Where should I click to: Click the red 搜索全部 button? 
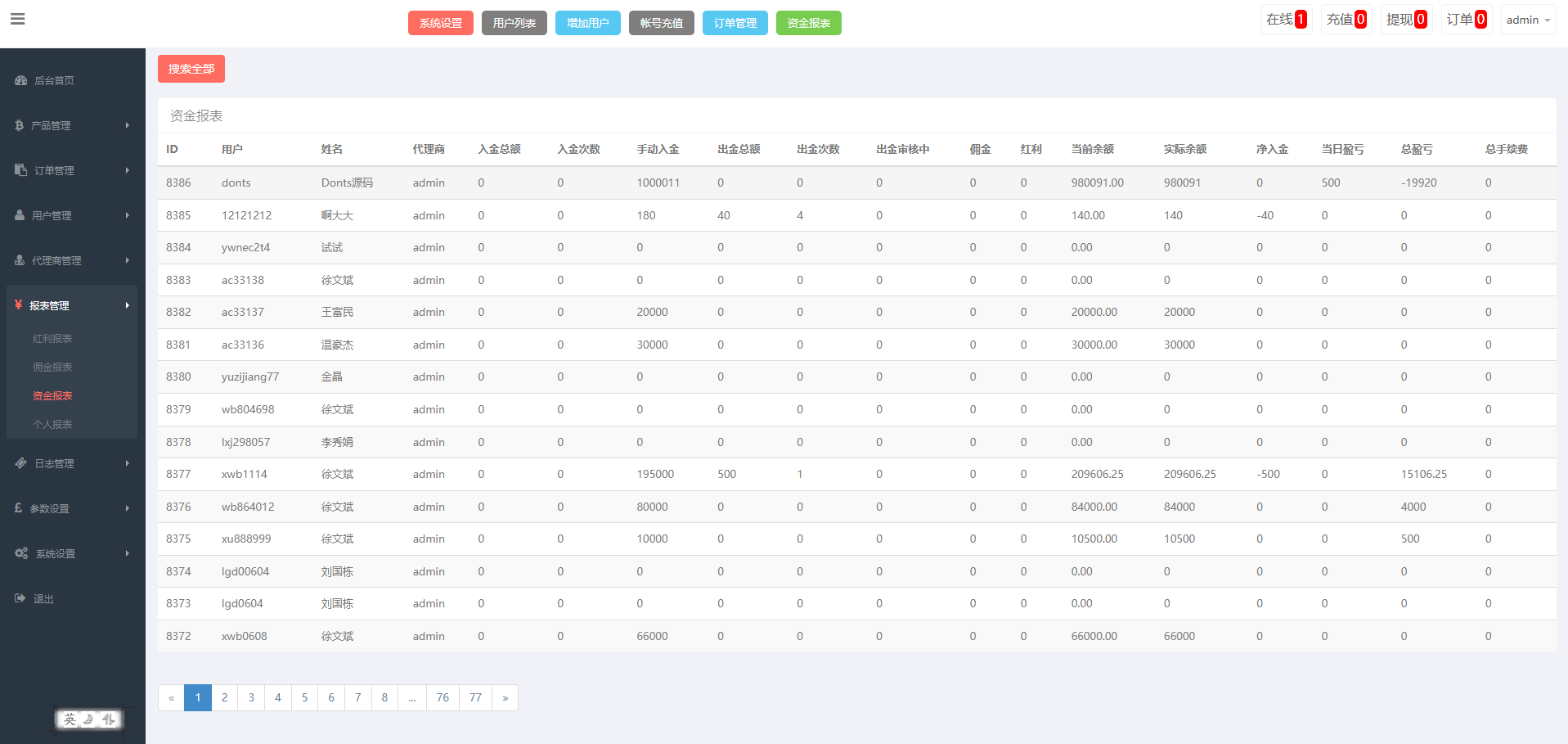tap(191, 69)
